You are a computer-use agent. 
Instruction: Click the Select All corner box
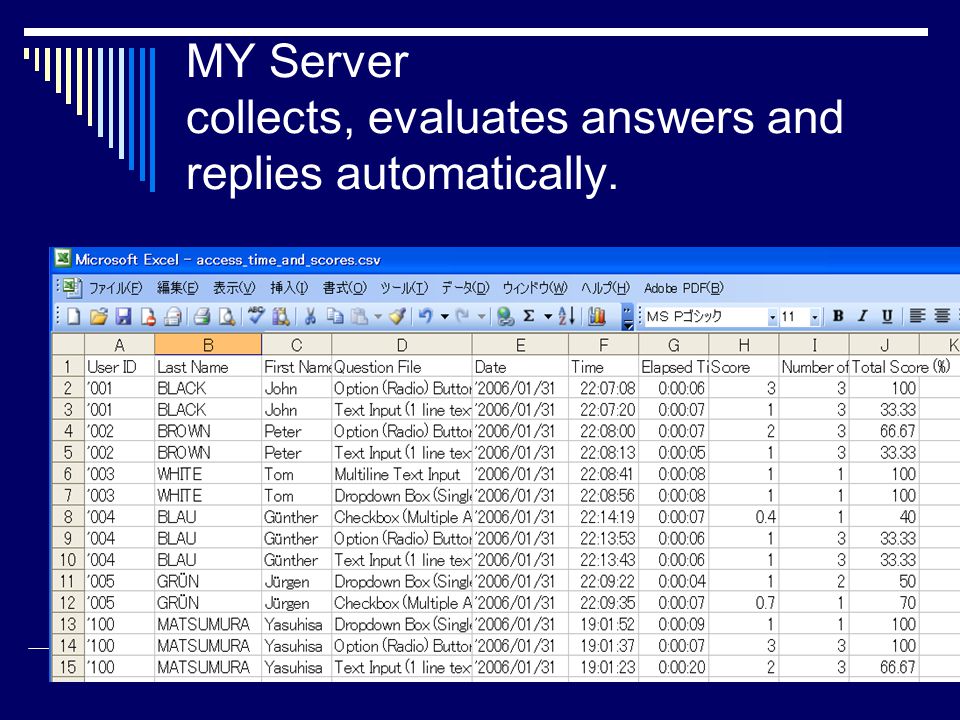[x=68, y=345]
